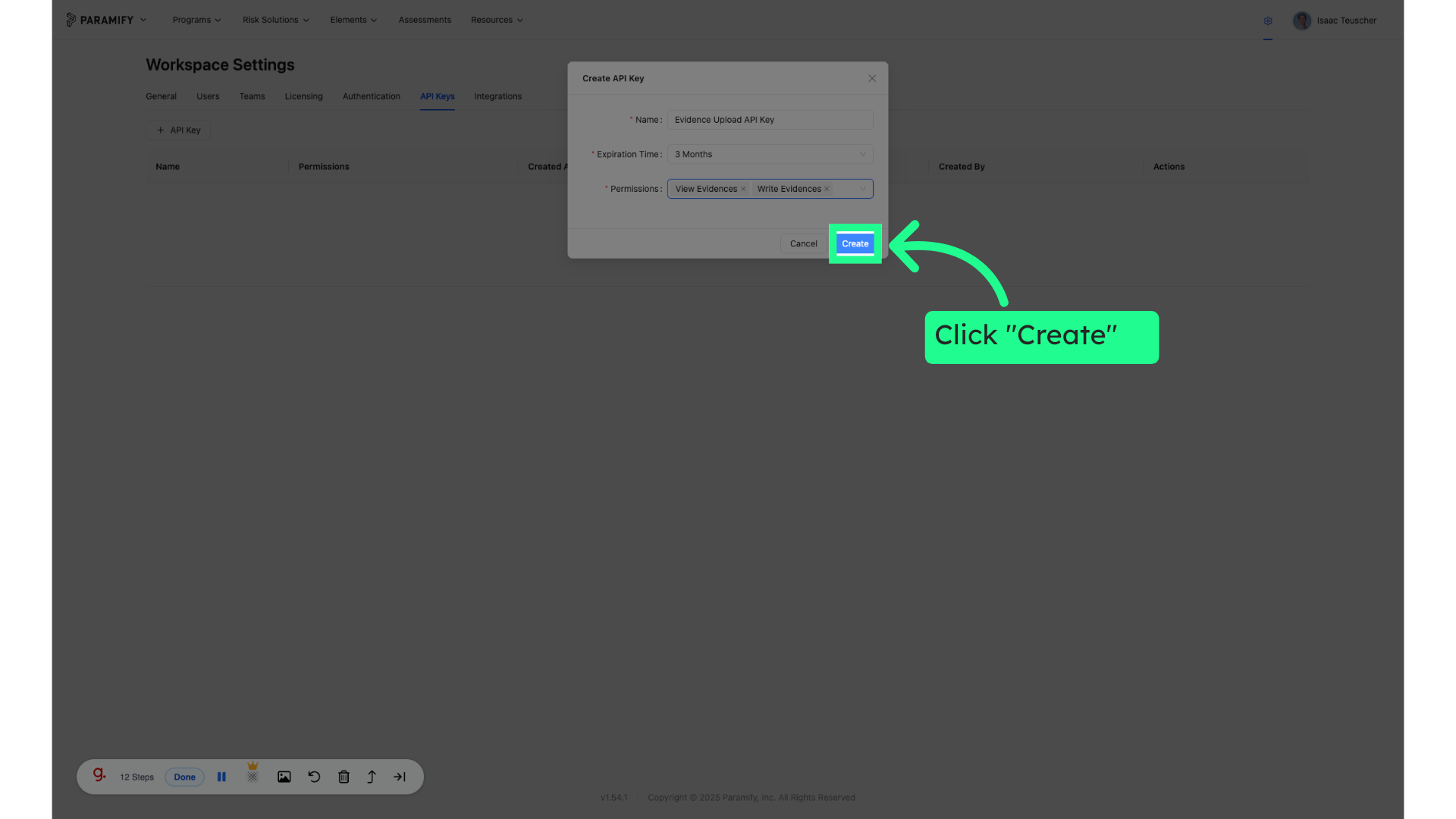Click Isaac Teuscher's avatar picture
This screenshot has width=1456, height=819.
(x=1302, y=20)
